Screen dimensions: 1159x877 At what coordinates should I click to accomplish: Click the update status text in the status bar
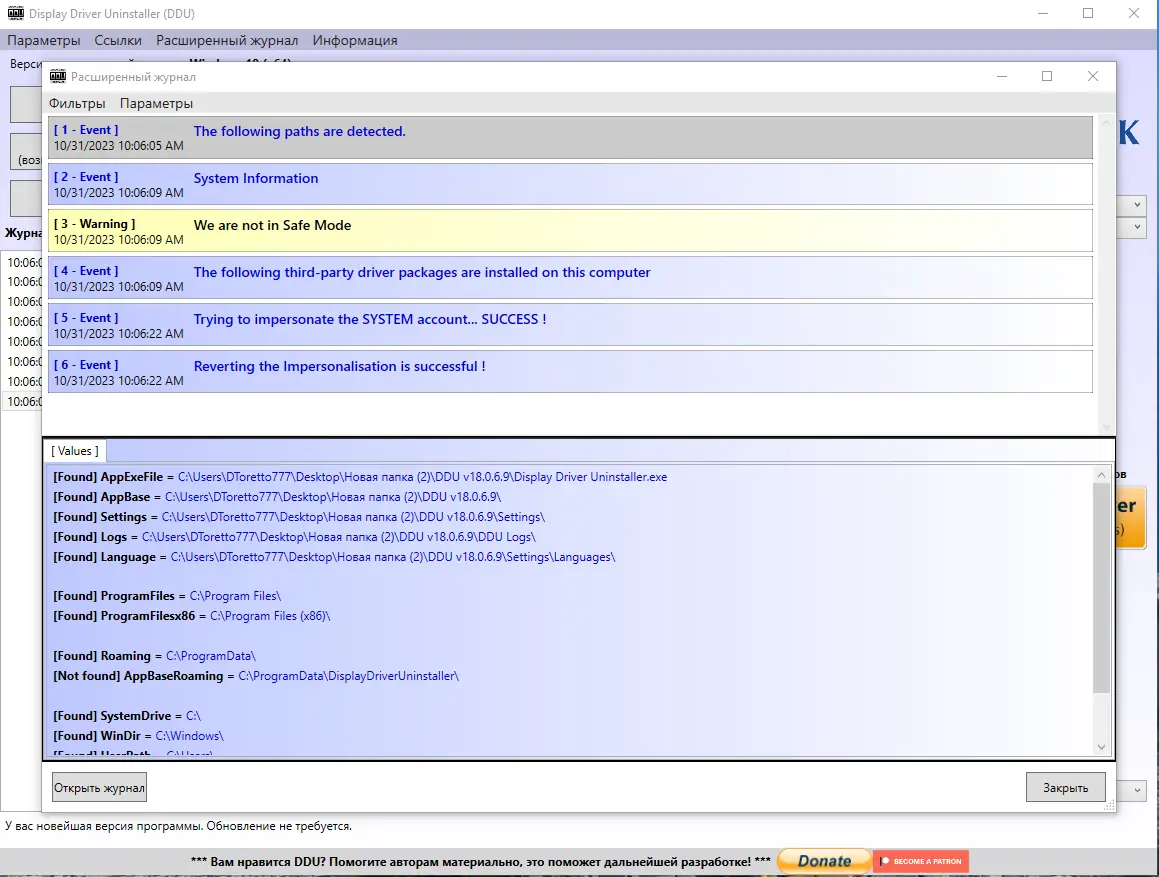click(178, 826)
